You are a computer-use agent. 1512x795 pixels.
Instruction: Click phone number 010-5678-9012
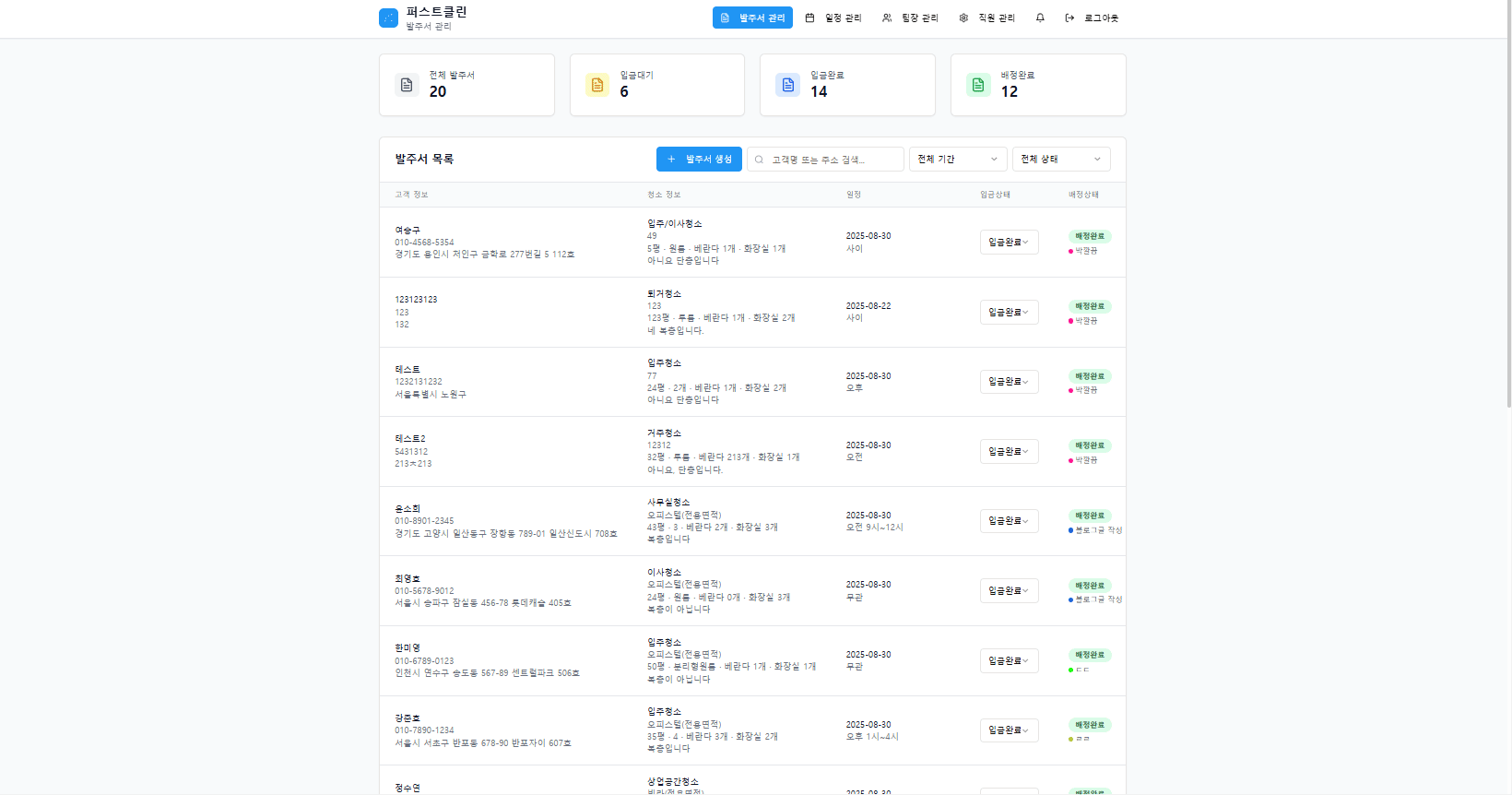pos(424,591)
